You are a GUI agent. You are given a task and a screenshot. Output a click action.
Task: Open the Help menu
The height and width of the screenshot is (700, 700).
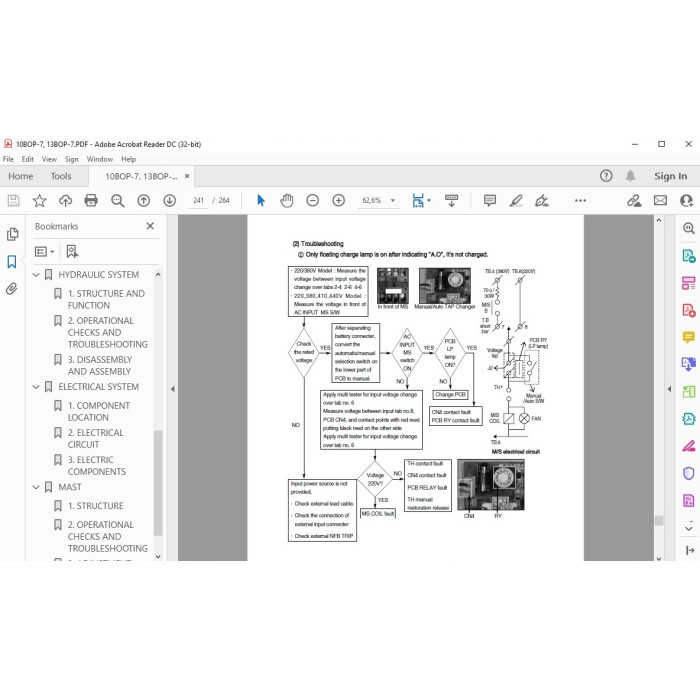pos(129,159)
